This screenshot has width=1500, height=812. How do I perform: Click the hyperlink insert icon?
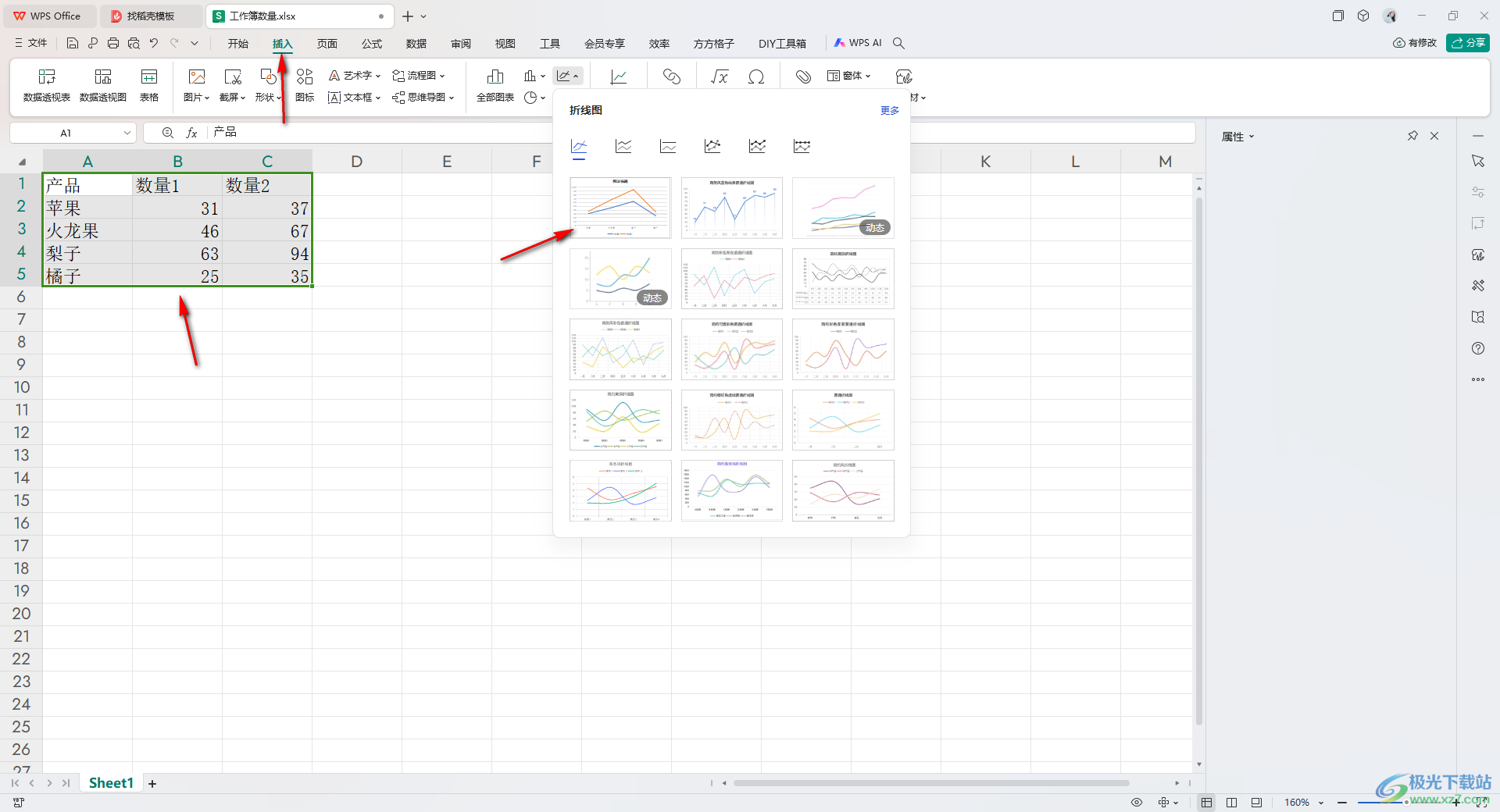(672, 77)
